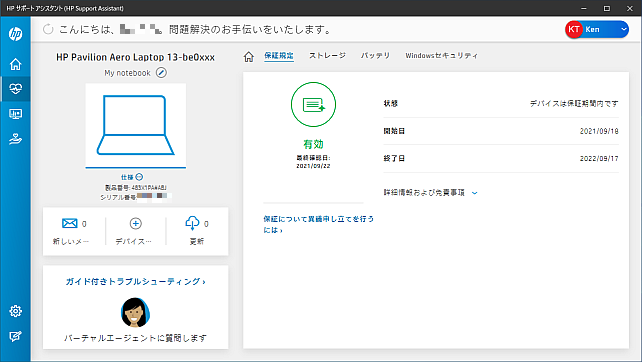The height and width of the screenshot is (362, 642).
Task: Click the My notebook nickname text
Action: click(x=127, y=73)
